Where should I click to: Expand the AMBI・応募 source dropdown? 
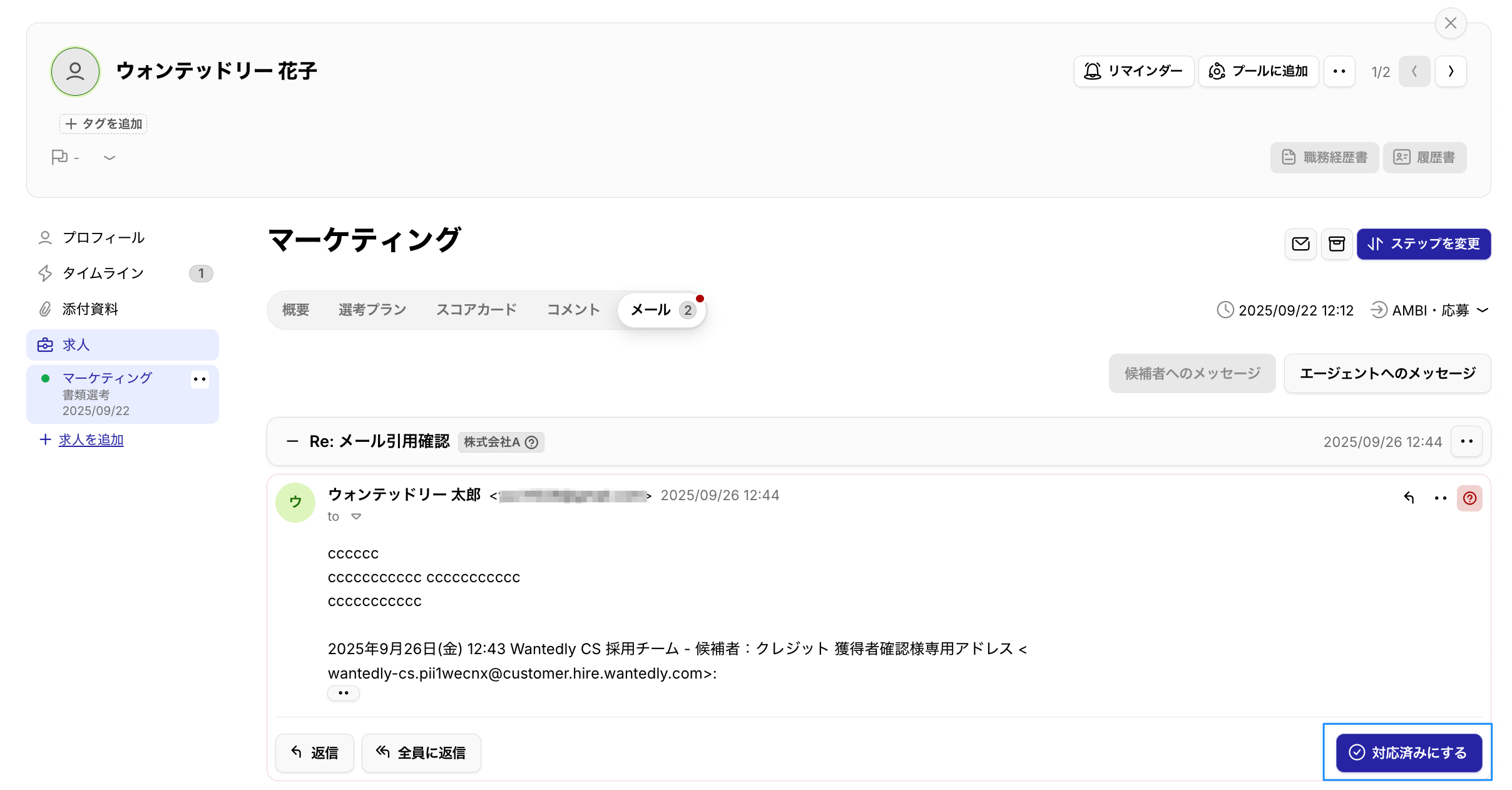(x=1483, y=310)
